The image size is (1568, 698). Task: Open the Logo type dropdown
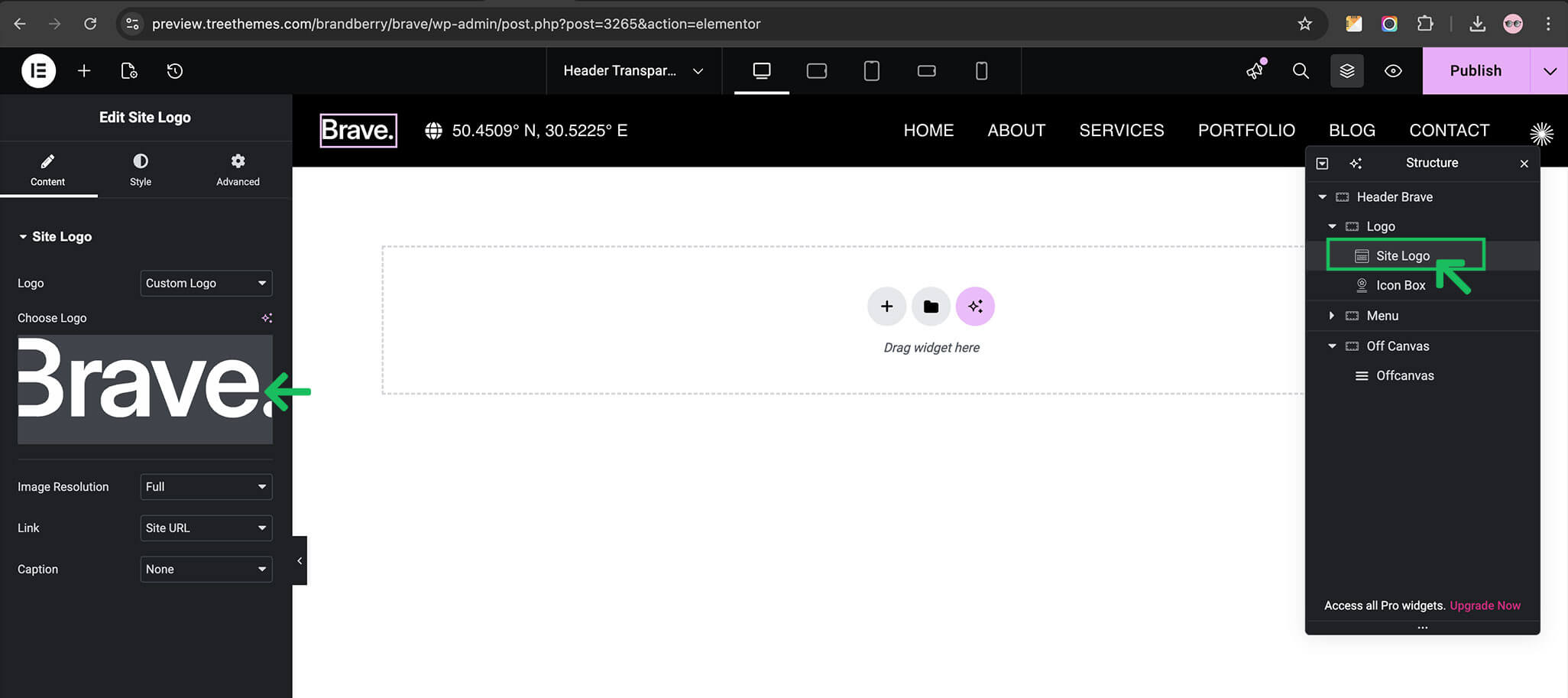point(206,283)
